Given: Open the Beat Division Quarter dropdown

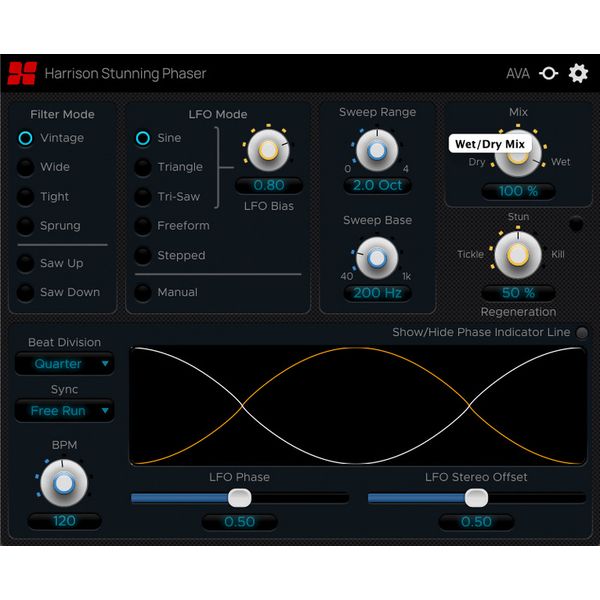Looking at the screenshot, I should [64, 364].
